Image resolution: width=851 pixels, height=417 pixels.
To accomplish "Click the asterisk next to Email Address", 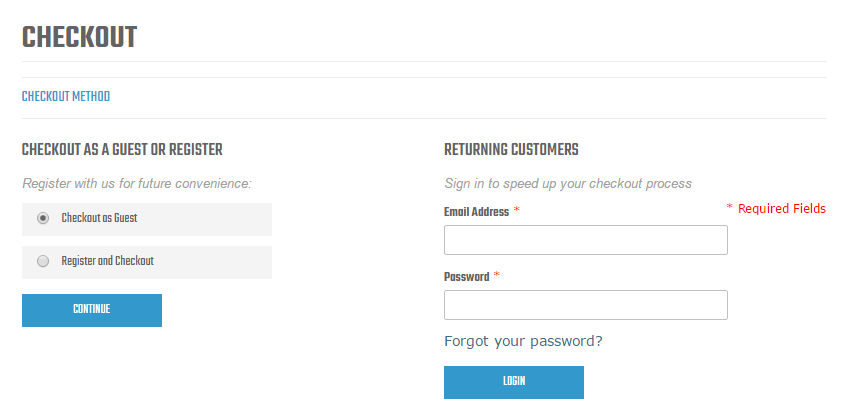I will tap(517, 211).
